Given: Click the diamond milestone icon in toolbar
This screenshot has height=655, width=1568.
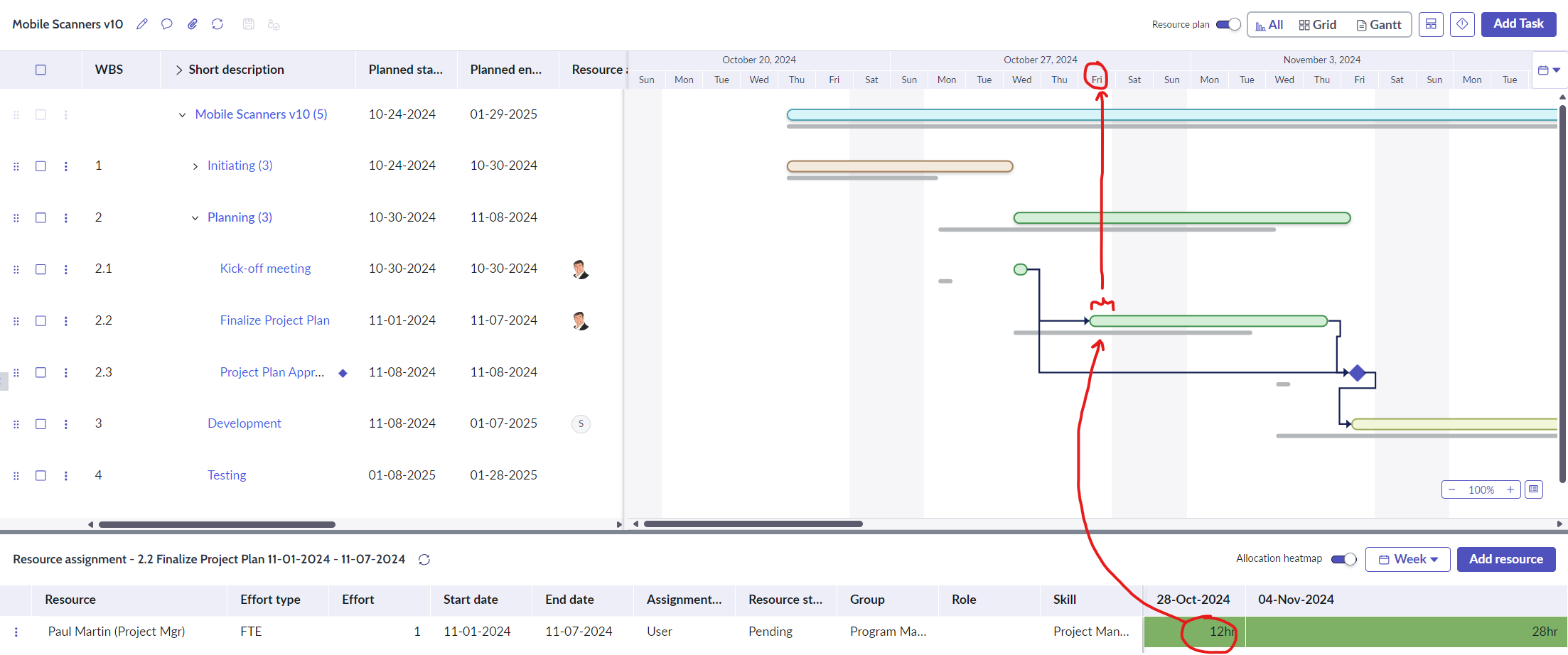Looking at the screenshot, I should (1462, 24).
